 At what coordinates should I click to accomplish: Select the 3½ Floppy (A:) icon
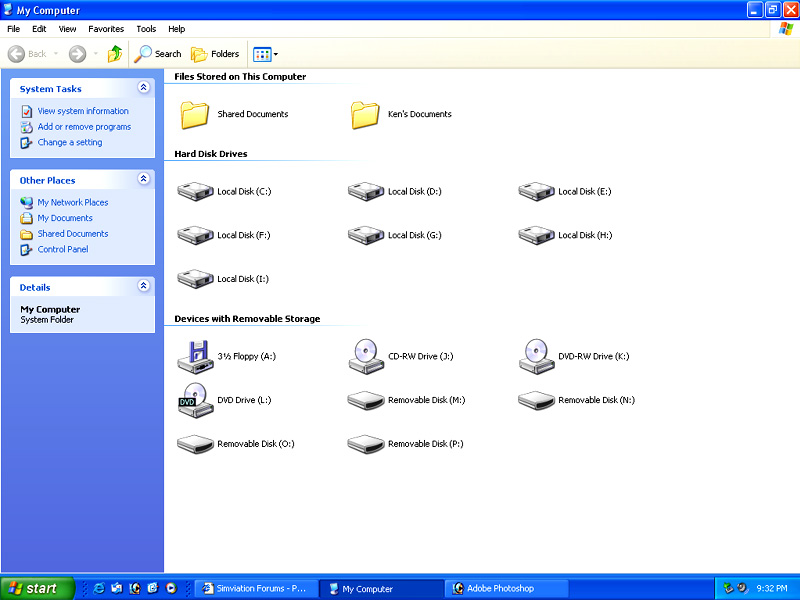click(x=195, y=357)
